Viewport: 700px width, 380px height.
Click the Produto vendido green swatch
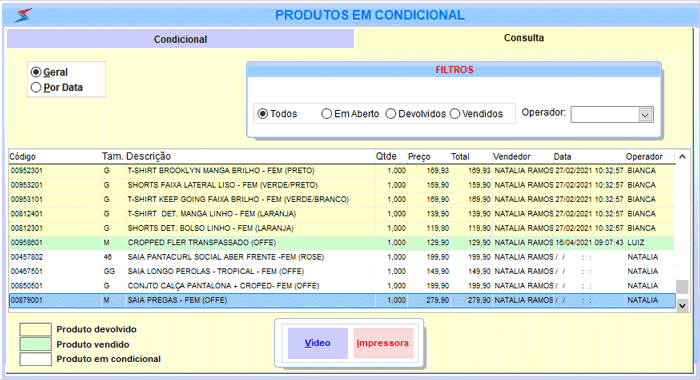35,344
